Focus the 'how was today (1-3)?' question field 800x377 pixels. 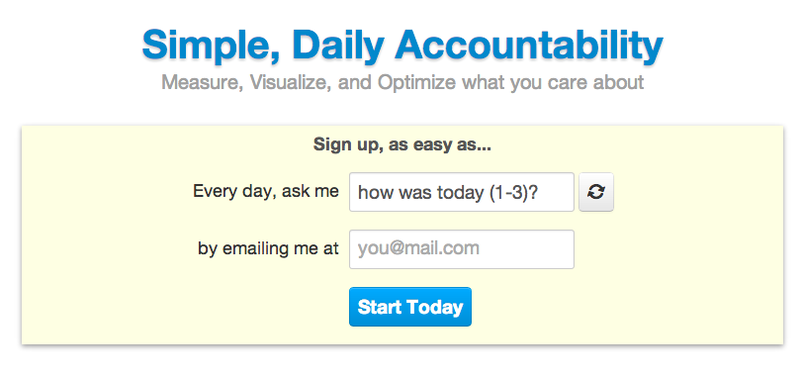(x=462, y=192)
